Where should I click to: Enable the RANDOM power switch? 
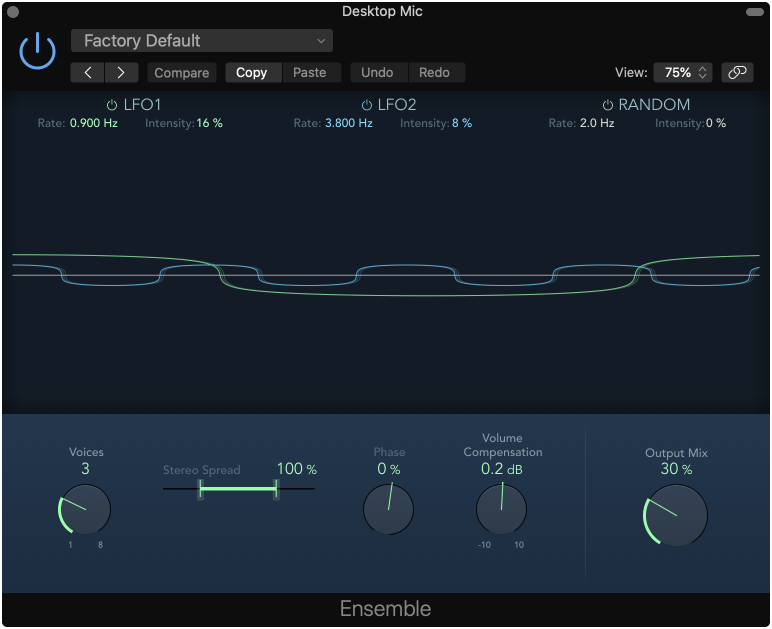(607, 105)
